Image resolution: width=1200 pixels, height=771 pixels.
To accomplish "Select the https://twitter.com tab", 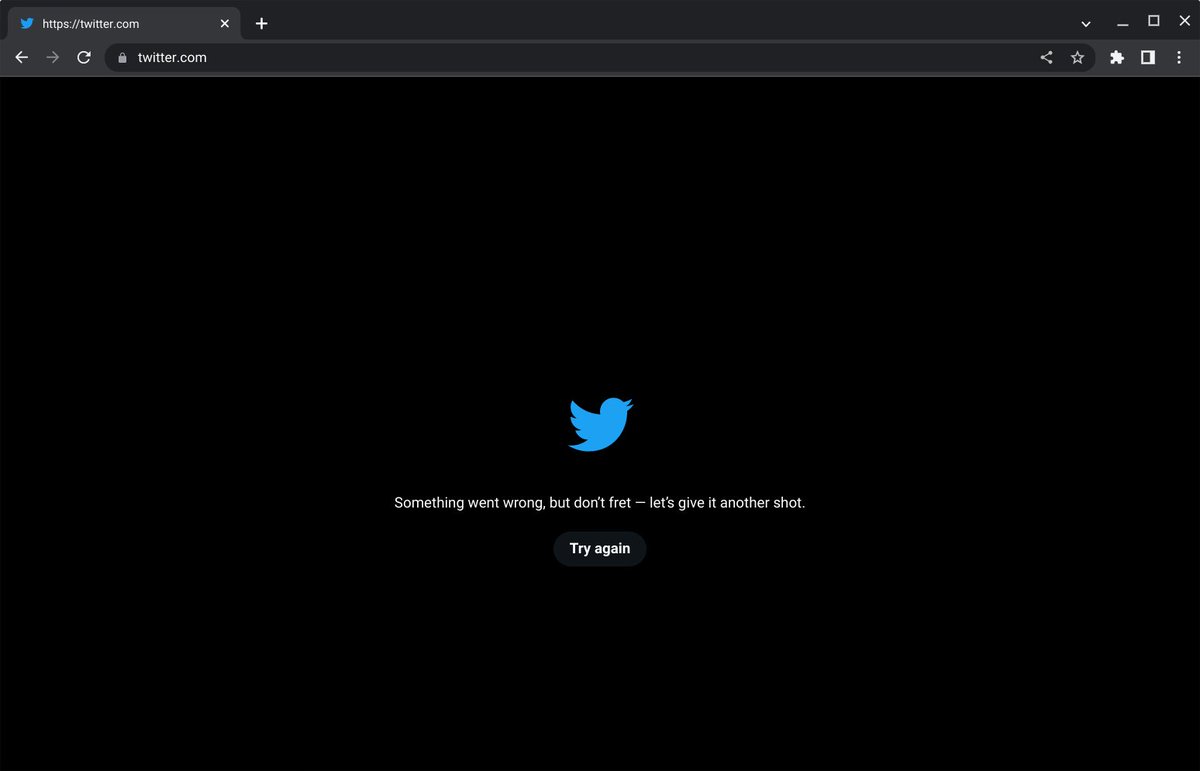I will [124, 23].
